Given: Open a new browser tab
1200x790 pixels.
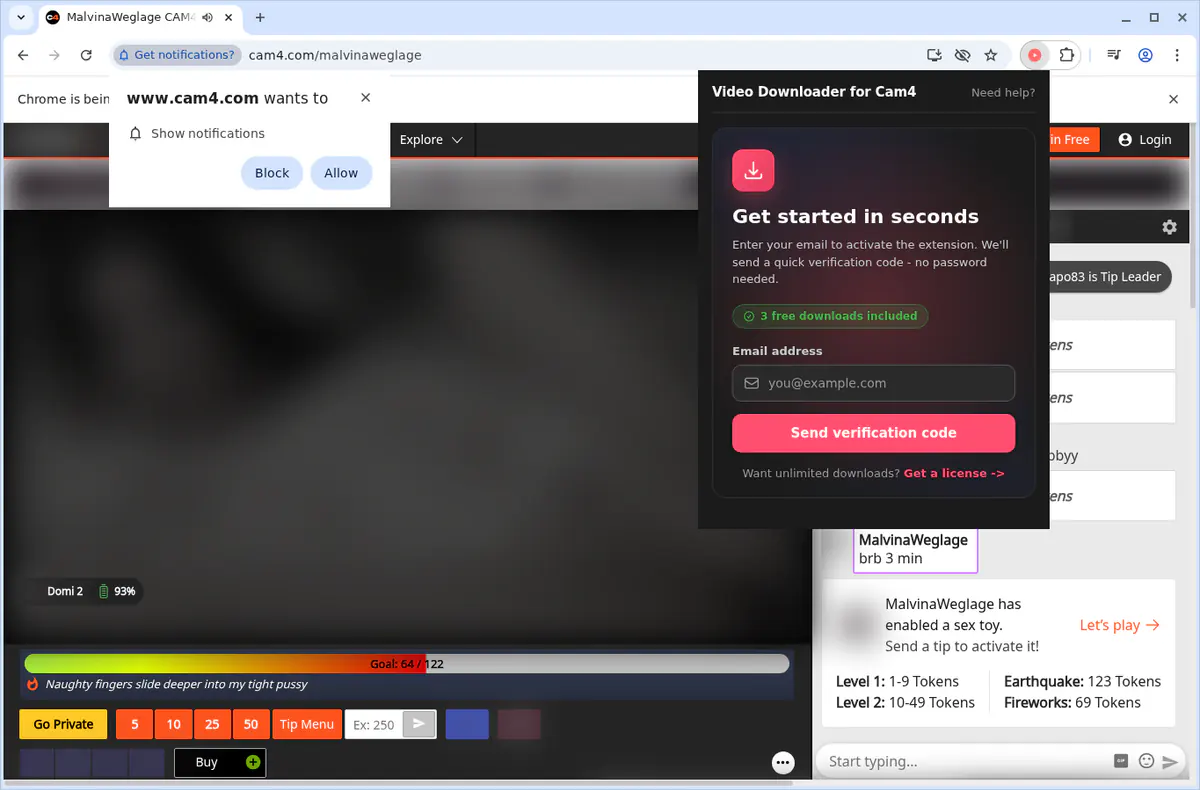Looking at the screenshot, I should pos(260,17).
